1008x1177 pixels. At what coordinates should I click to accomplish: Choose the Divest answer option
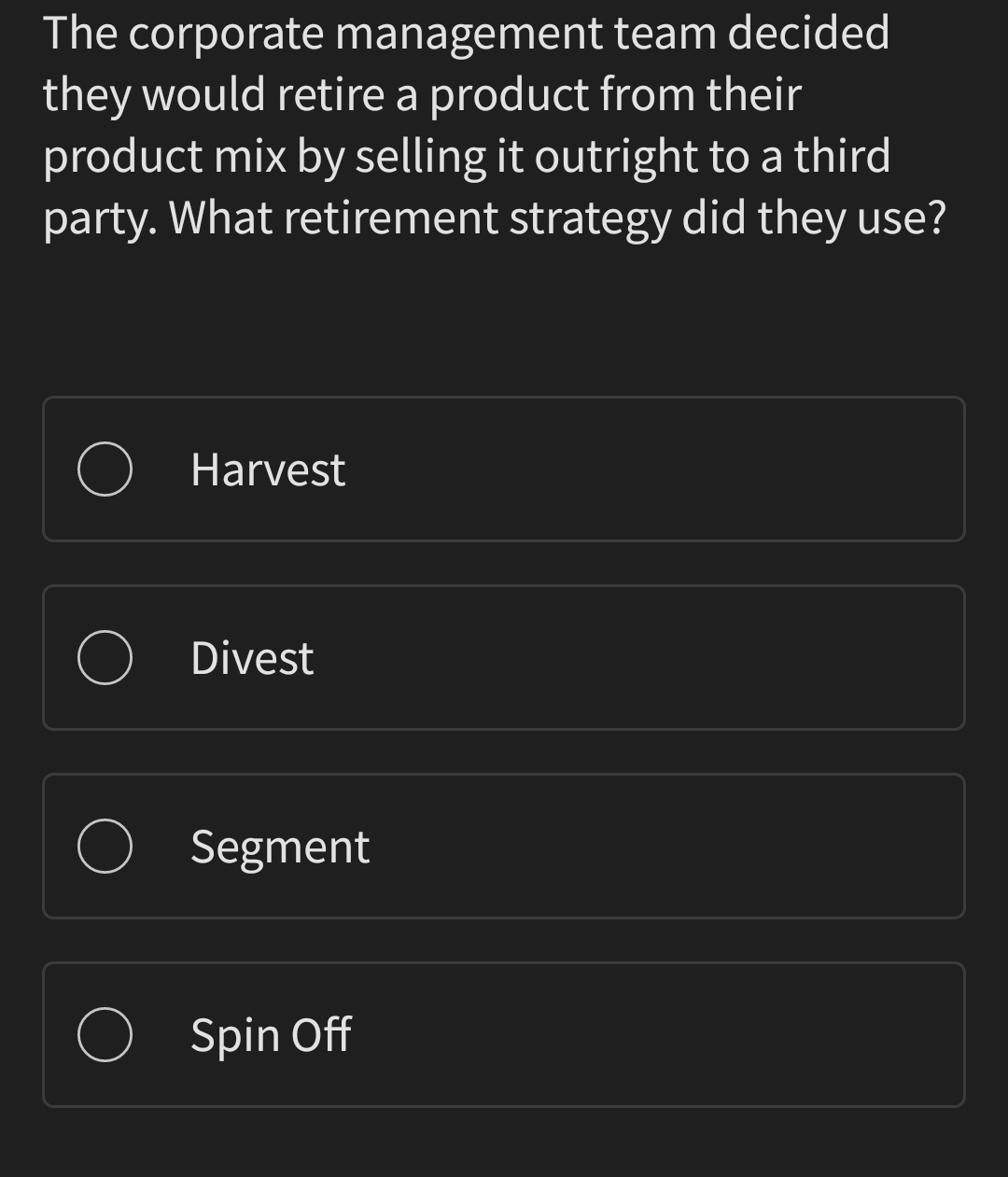coord(504,657)
